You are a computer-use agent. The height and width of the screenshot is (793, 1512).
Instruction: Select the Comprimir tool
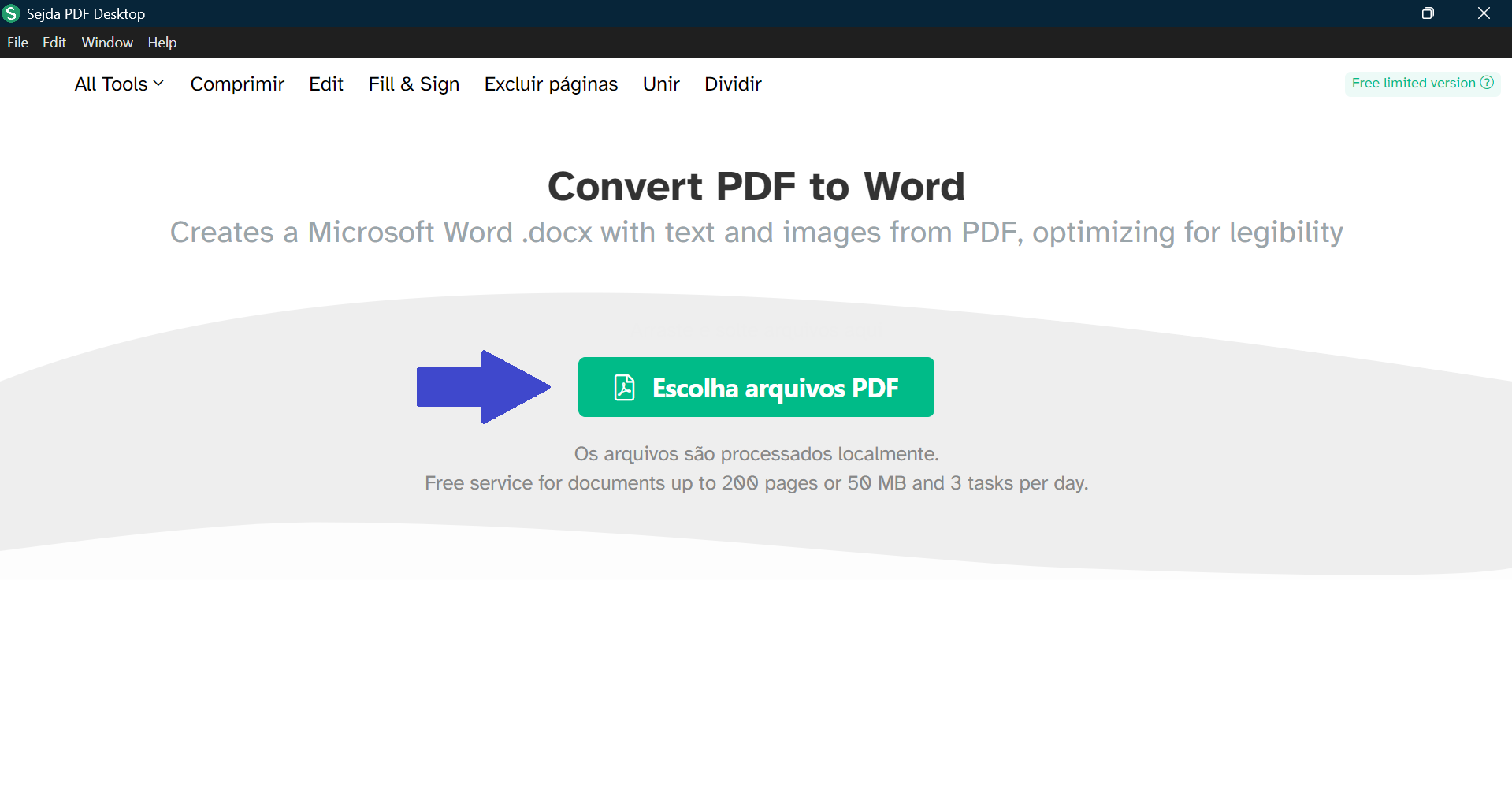tap(237, 84)
